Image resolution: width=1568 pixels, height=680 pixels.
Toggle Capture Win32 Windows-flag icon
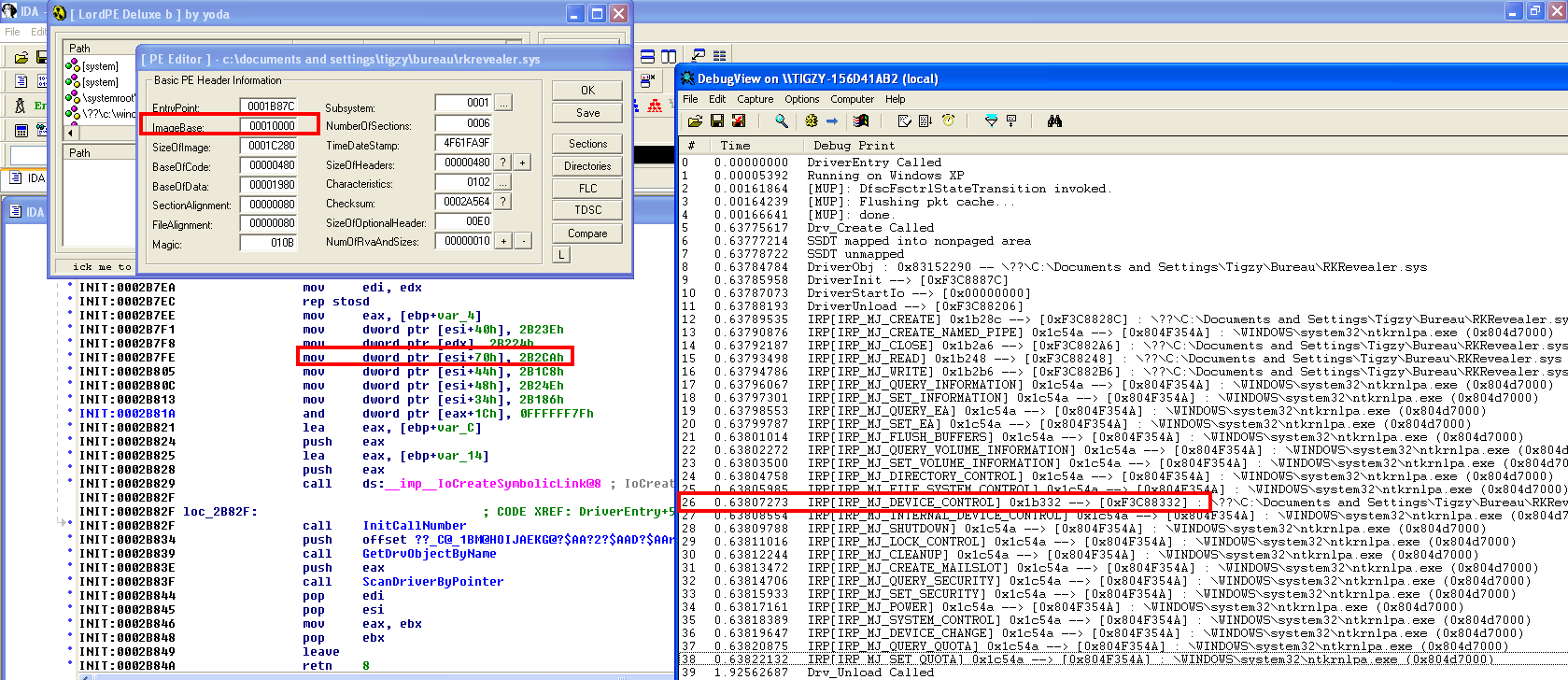click(x=861, y=121)
